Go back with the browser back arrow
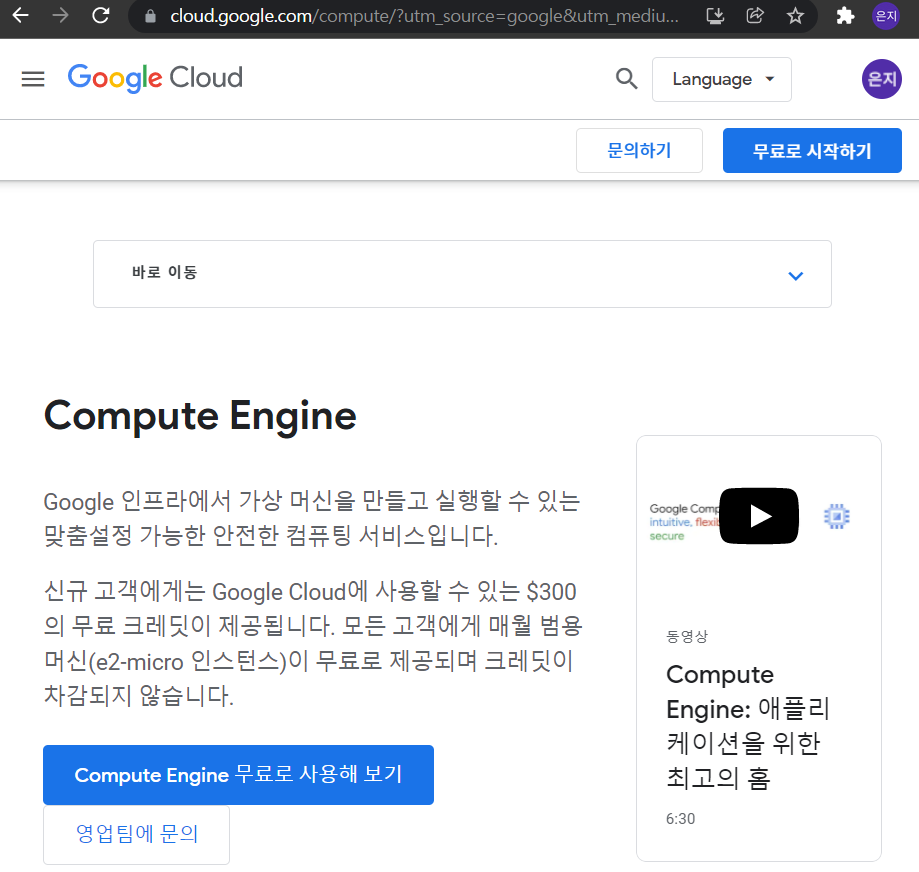 [x=21, y=15]
